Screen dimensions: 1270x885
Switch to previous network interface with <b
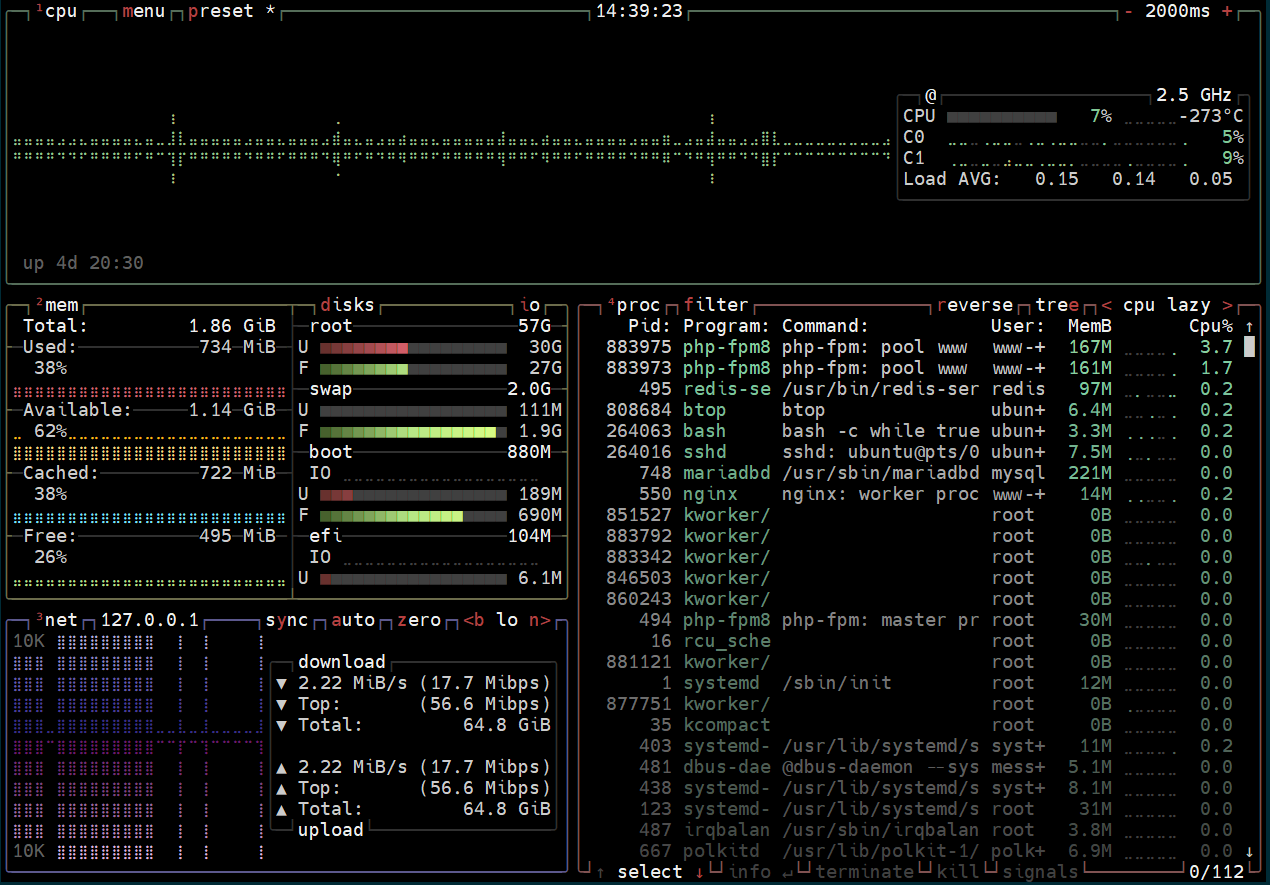474,620
